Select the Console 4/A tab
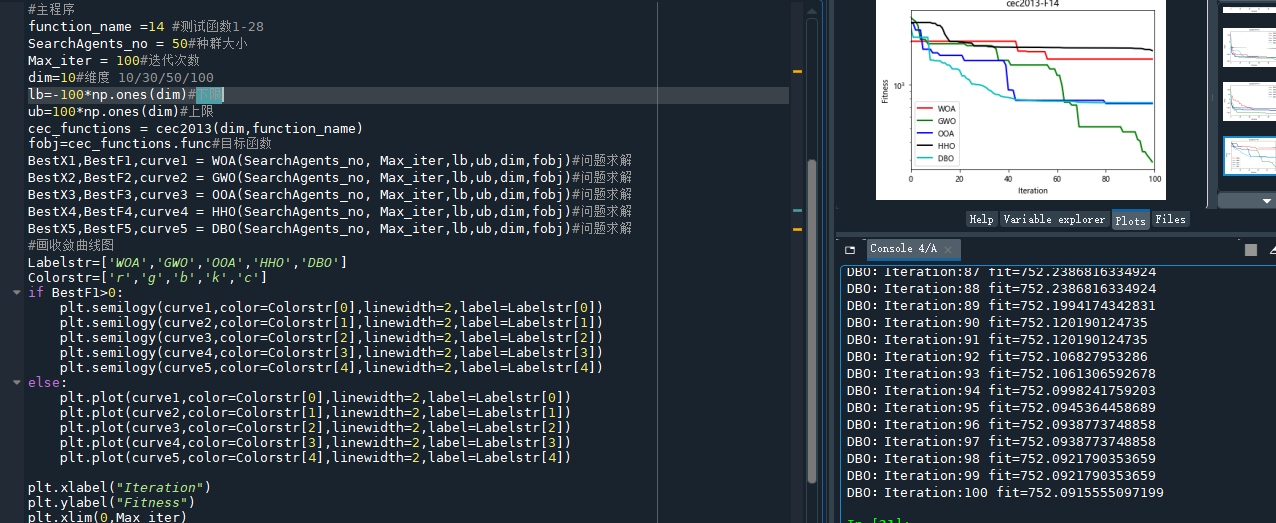 point(902,249)
